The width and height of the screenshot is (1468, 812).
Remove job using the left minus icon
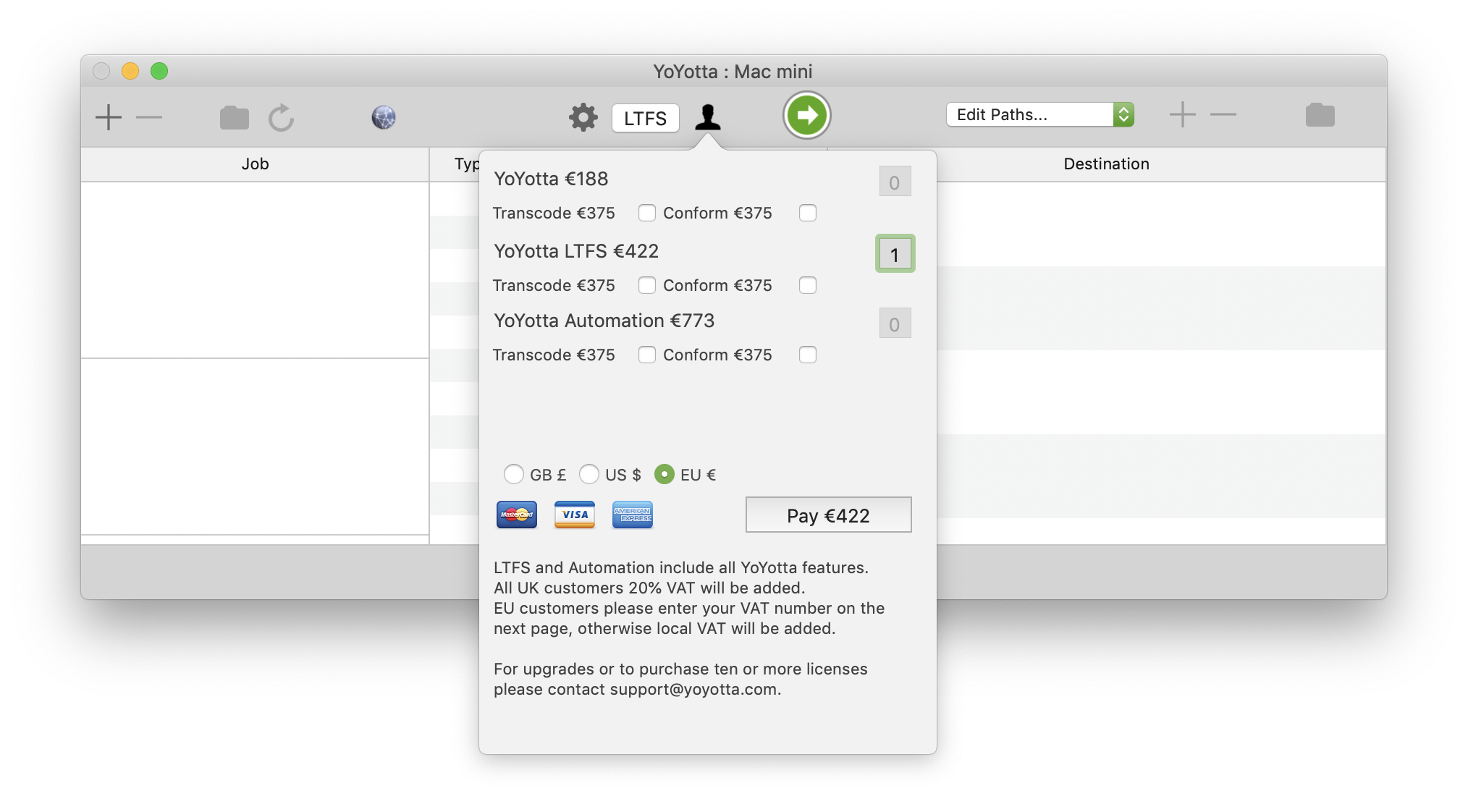tap(149, 117)
